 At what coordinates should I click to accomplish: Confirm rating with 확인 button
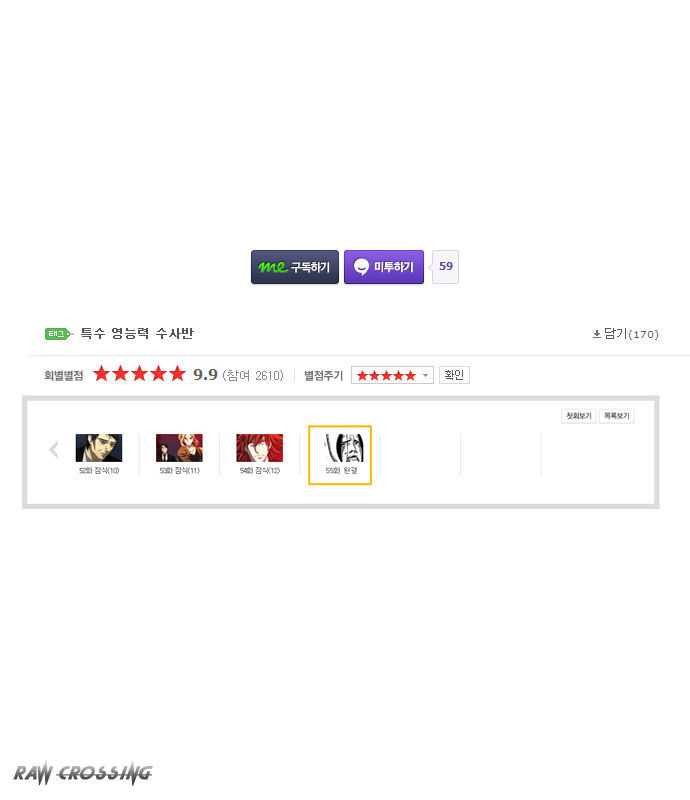[x=454, y=375]
